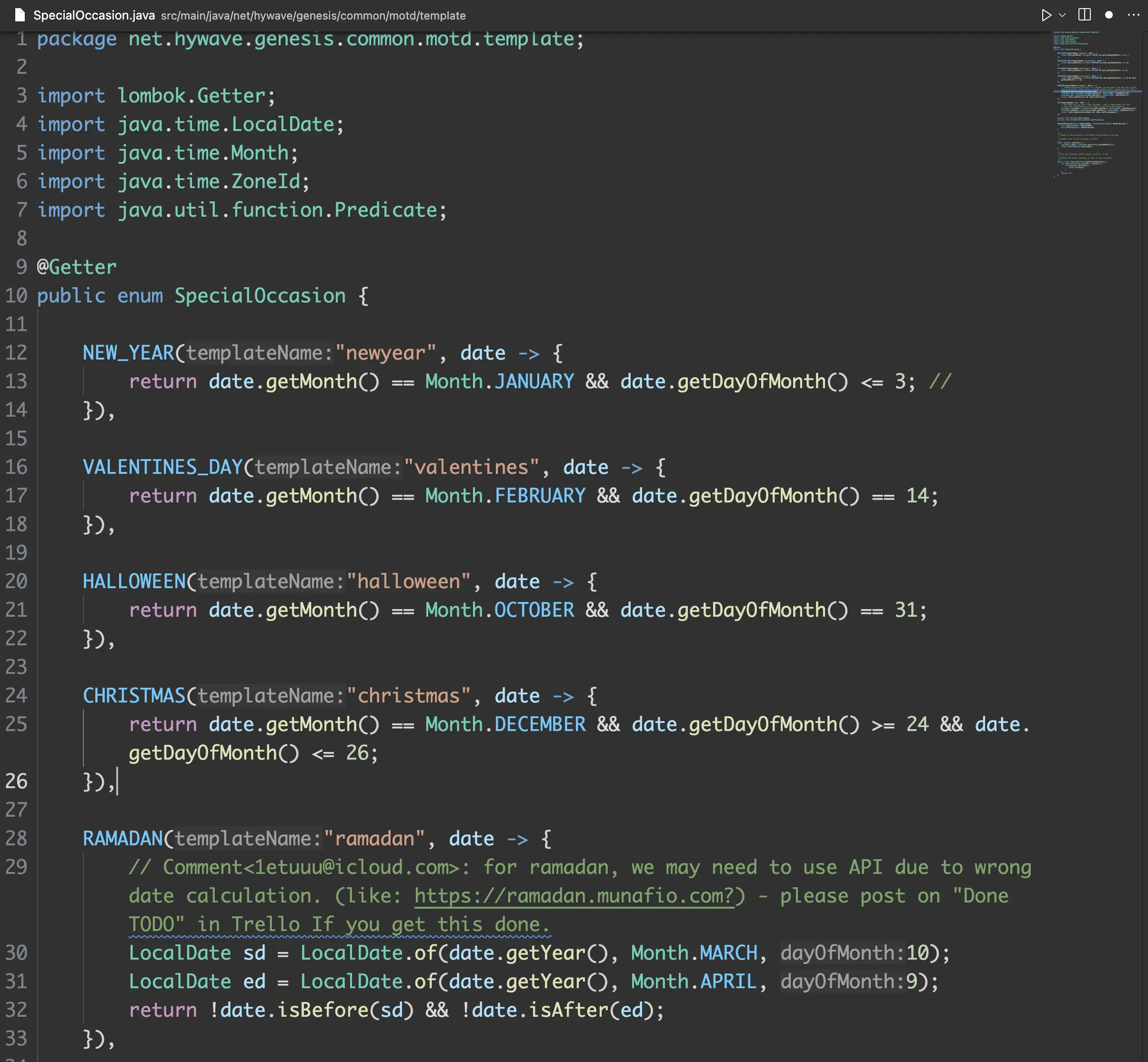The width and height of the screenshot is (1148, 1062).
Task: Select the SpecialOccasion.java tab title
Action: tap(94, 16)
